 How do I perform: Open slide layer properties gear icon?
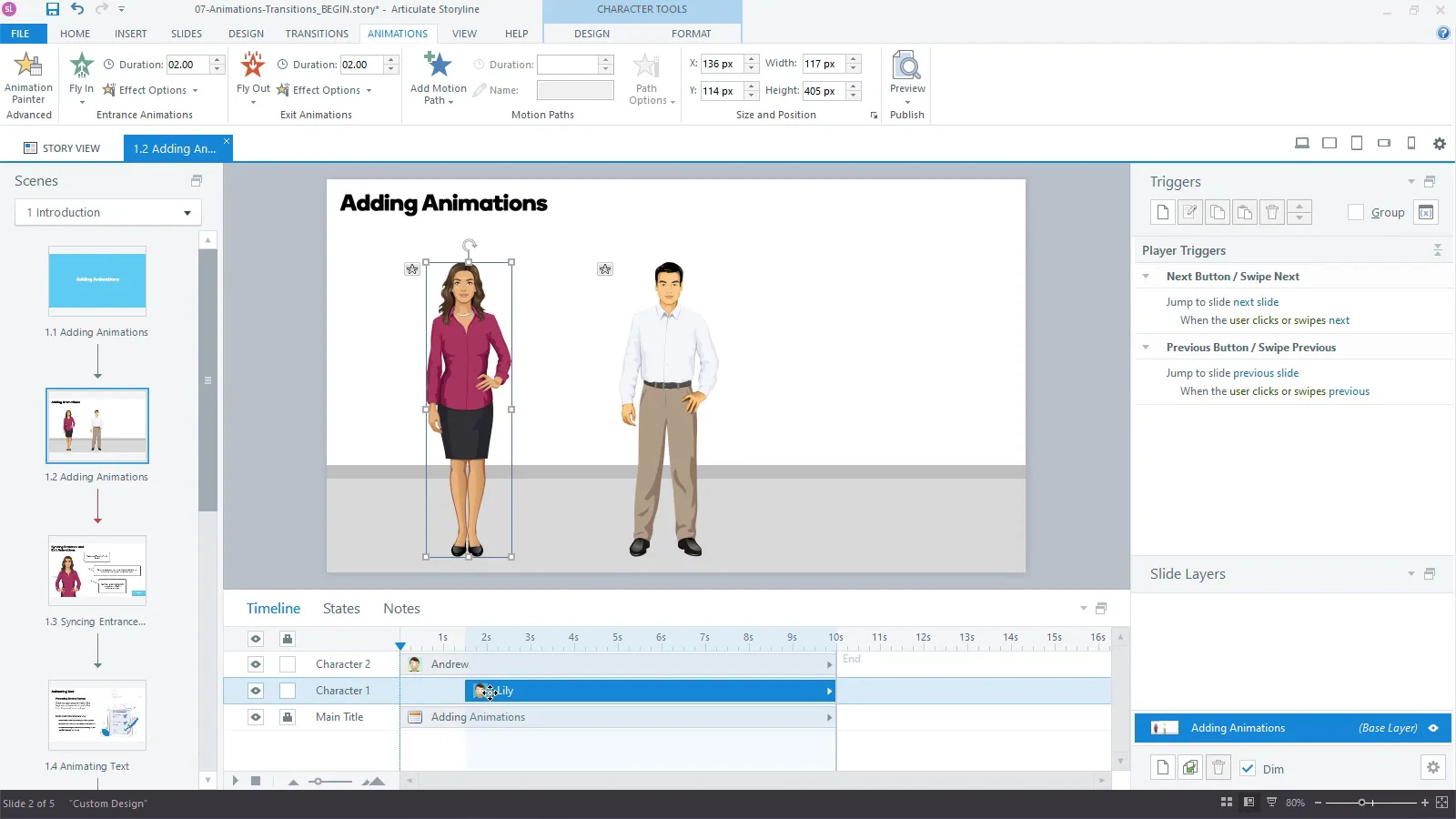coord(1432,768)
